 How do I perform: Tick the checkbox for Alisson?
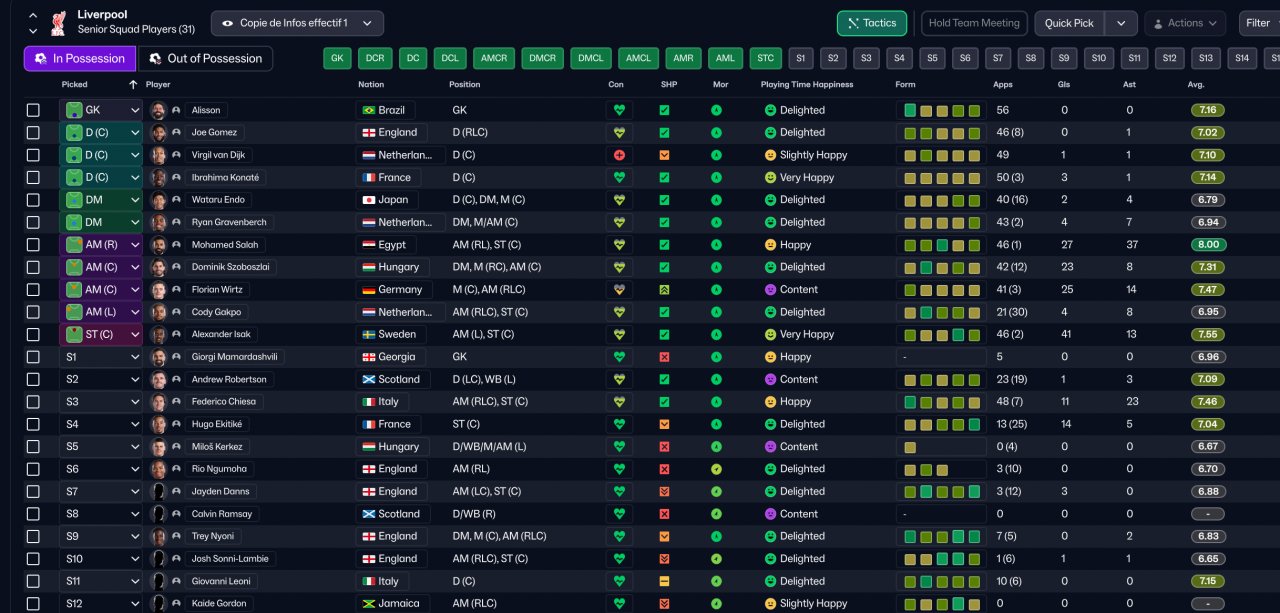[x=33, y=110]
